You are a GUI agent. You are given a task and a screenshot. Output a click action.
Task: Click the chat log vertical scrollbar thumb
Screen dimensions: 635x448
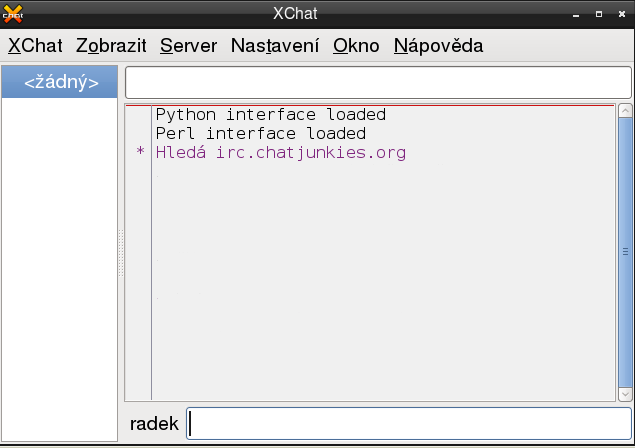coord(626,250)
